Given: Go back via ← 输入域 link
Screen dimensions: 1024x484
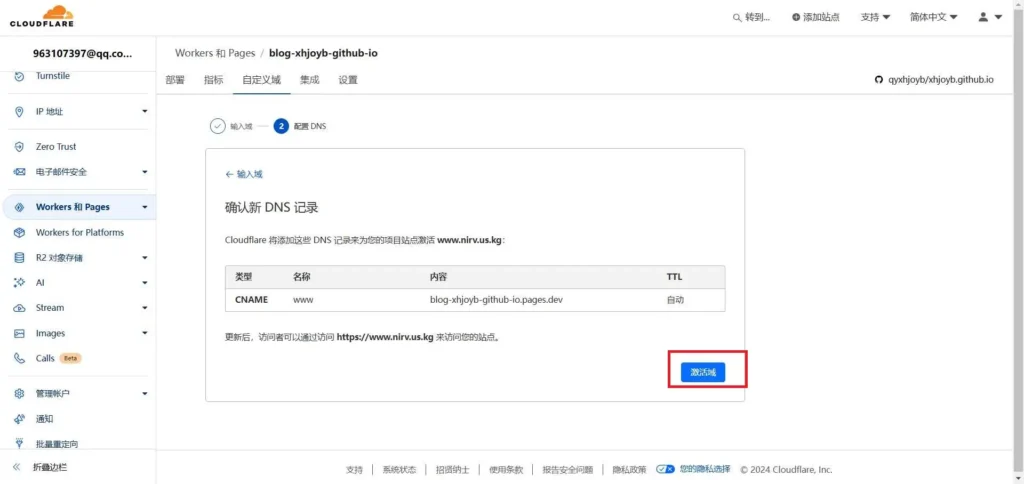Looking at the screenshot, I should tap(244, 174).
